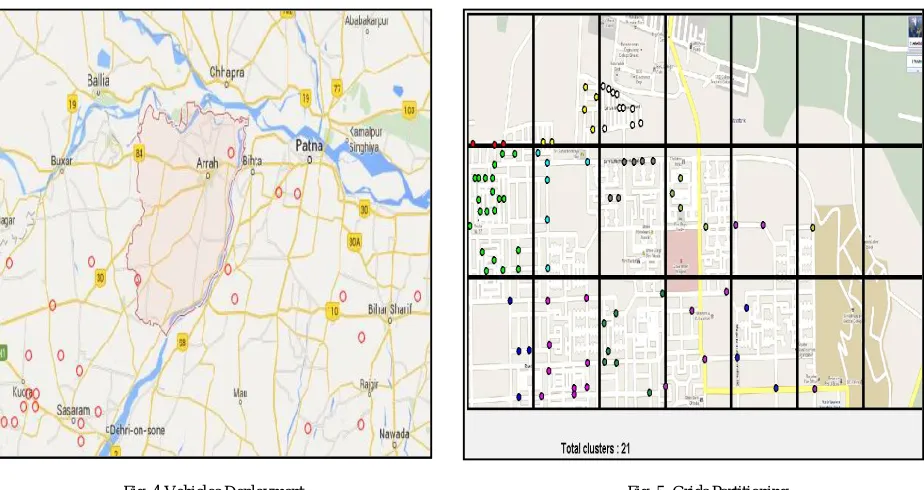Select the Bihta town label
The height and width of the screenshot is (490, 924).
point(252,160)
